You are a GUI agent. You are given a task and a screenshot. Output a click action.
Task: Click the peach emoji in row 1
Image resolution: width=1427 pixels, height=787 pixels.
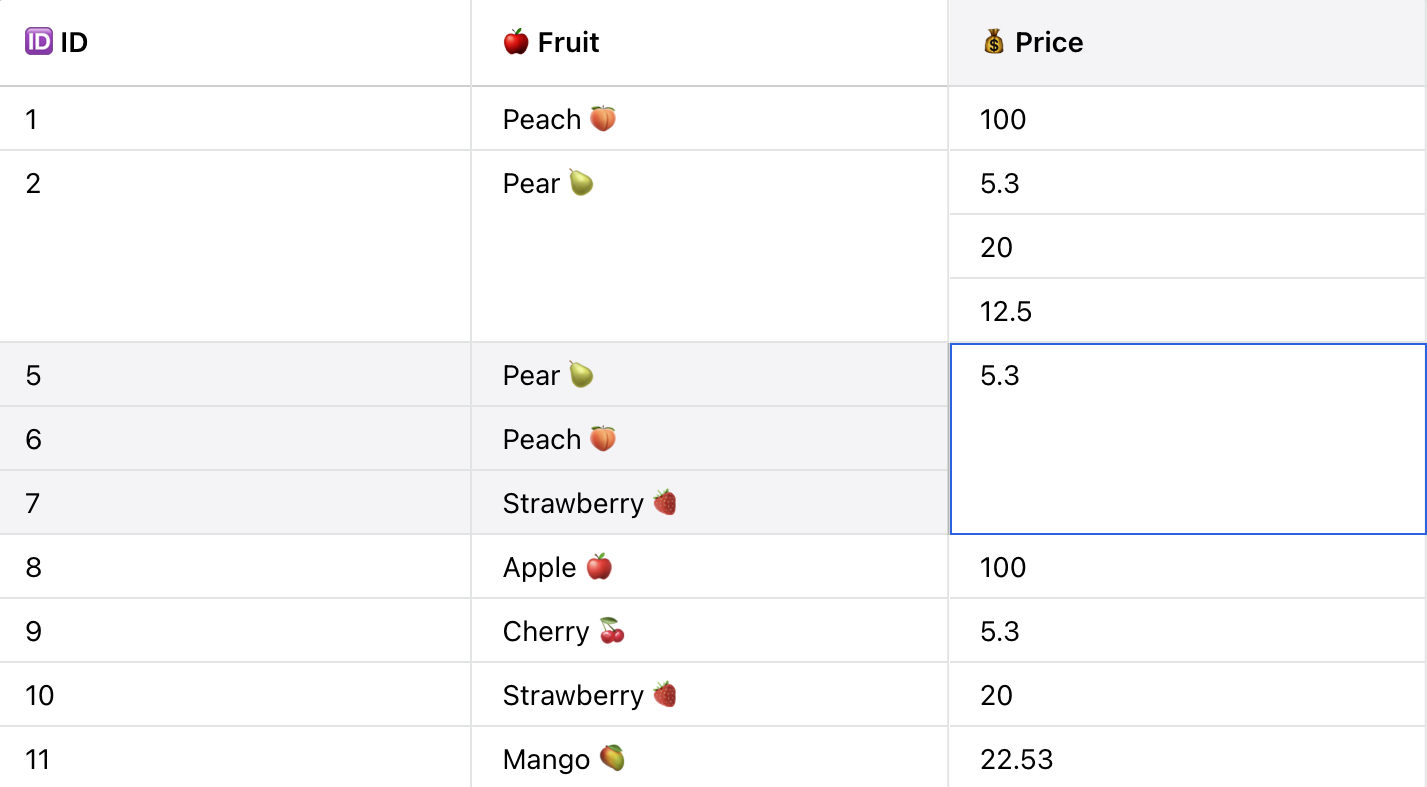[603, 119]
